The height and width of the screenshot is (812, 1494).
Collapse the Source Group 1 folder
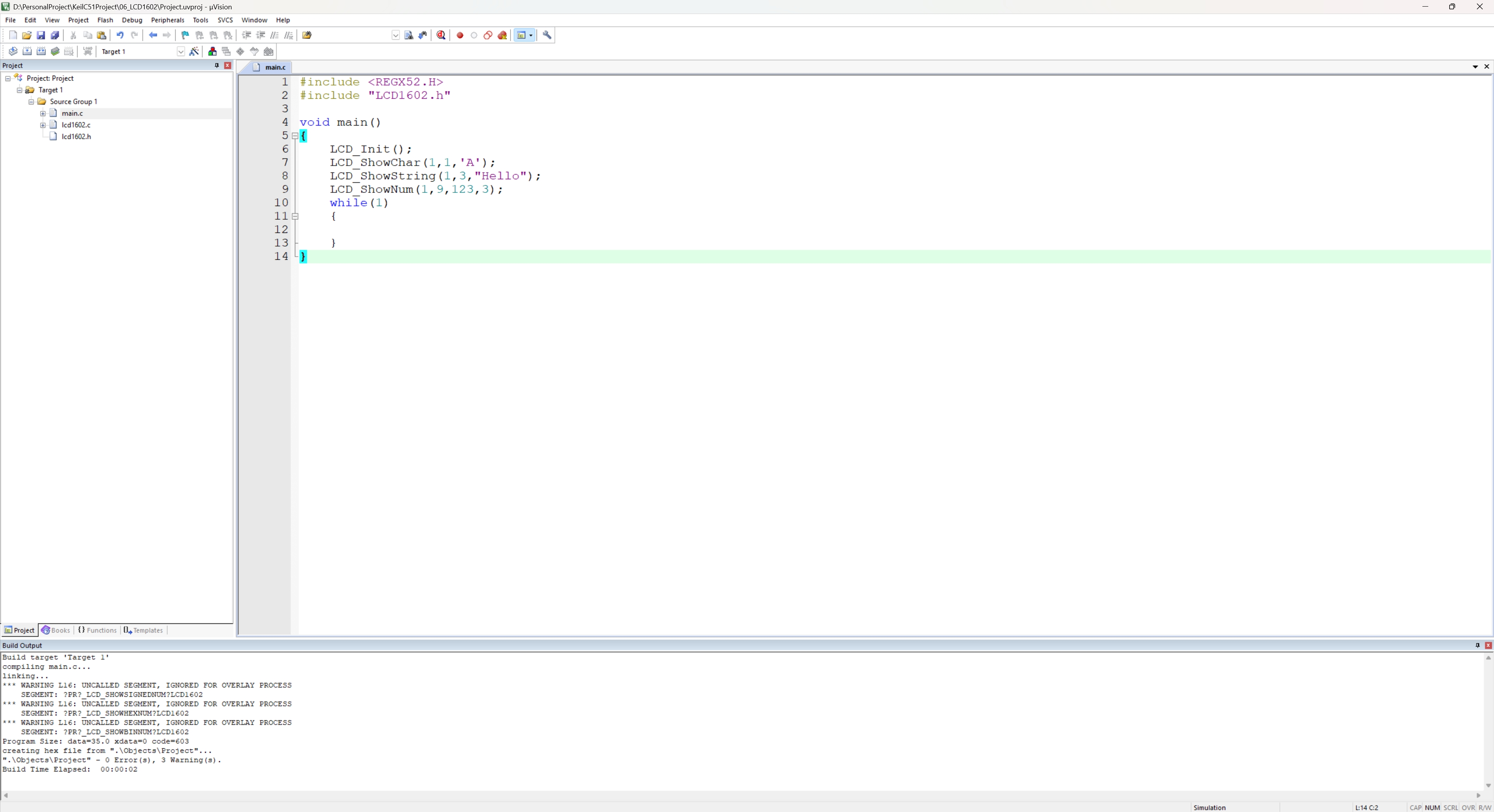[x=31, y=101]
